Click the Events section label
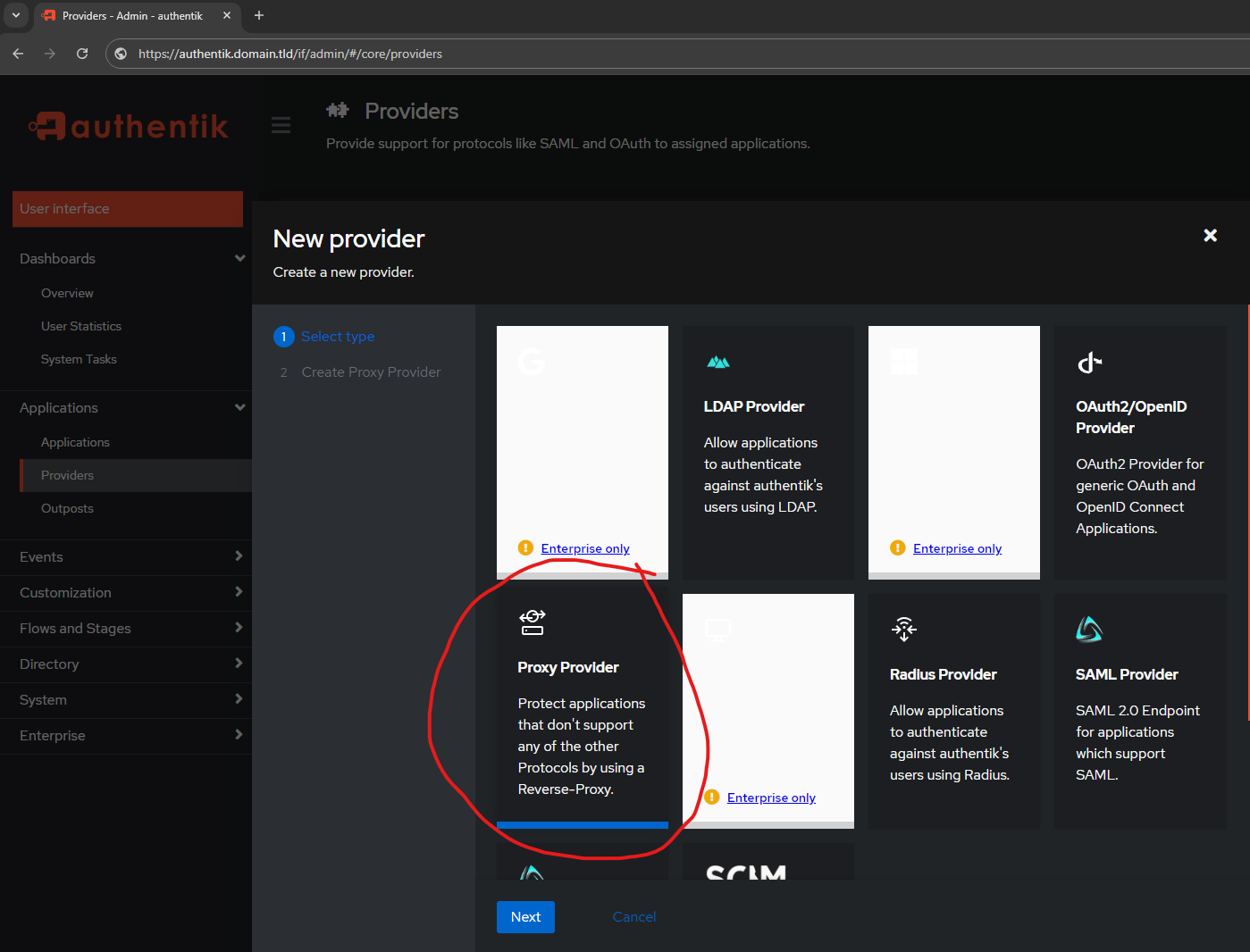 41,557
